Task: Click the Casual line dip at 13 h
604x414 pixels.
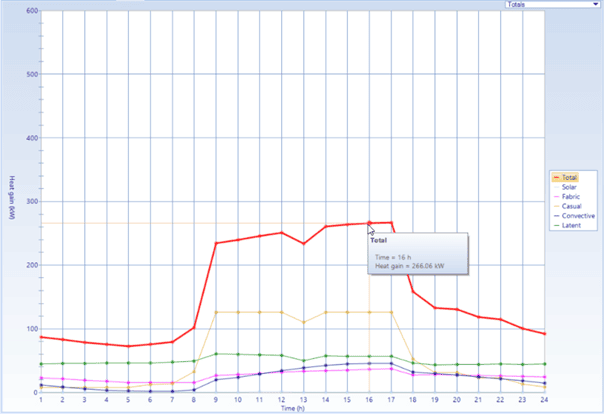Action: click(304, 322)
